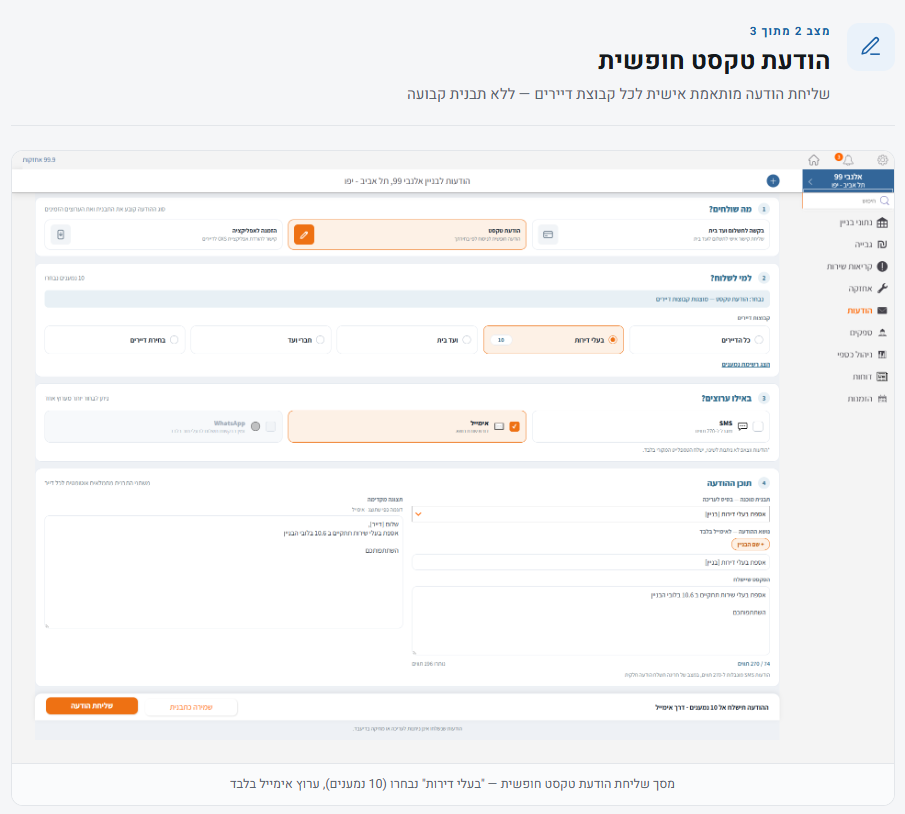Open the template combo box field
This screenshot has height=814, width=905.
click(590, 514)
